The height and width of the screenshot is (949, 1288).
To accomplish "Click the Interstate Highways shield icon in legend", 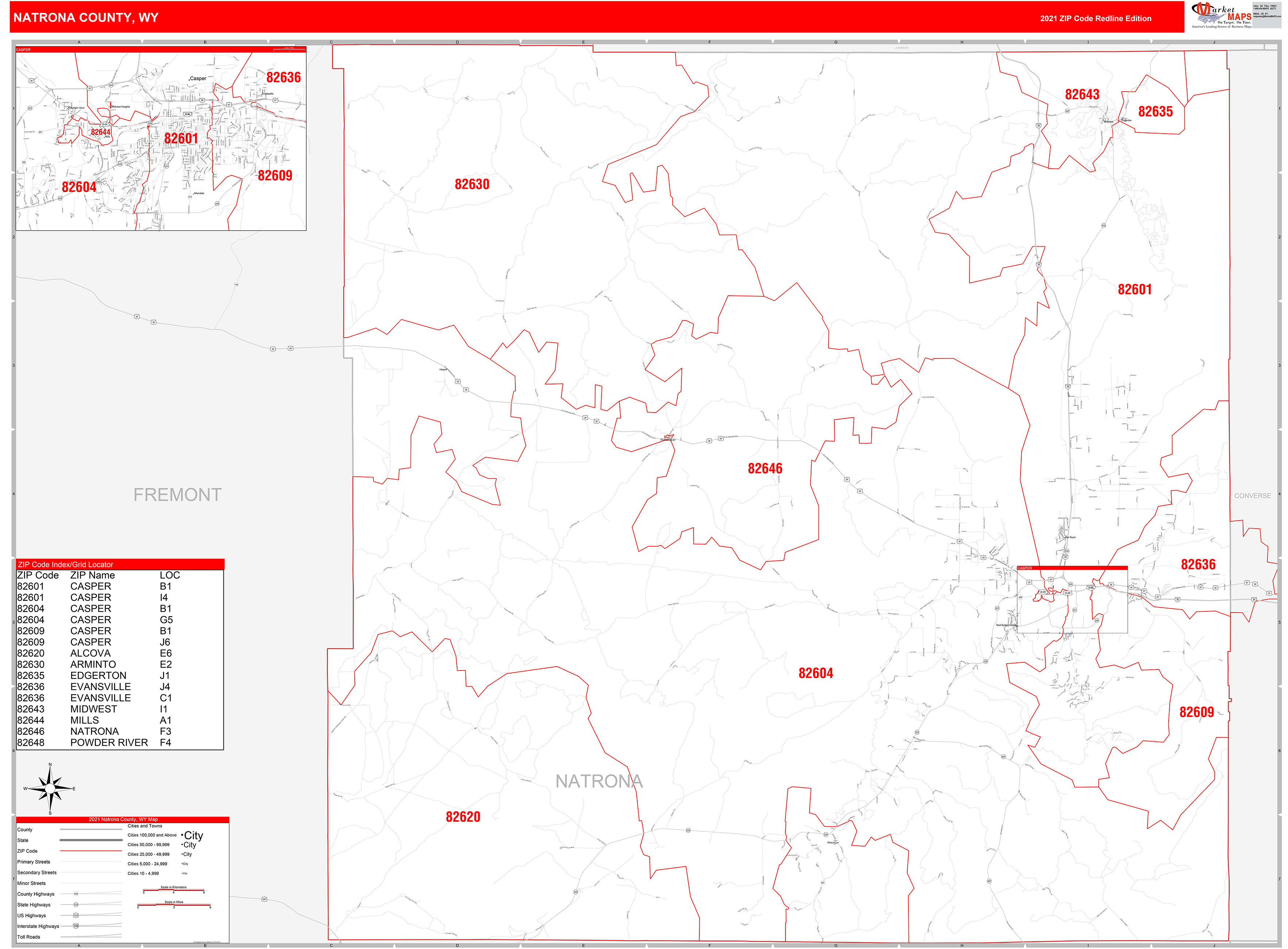I will point(76,926).
